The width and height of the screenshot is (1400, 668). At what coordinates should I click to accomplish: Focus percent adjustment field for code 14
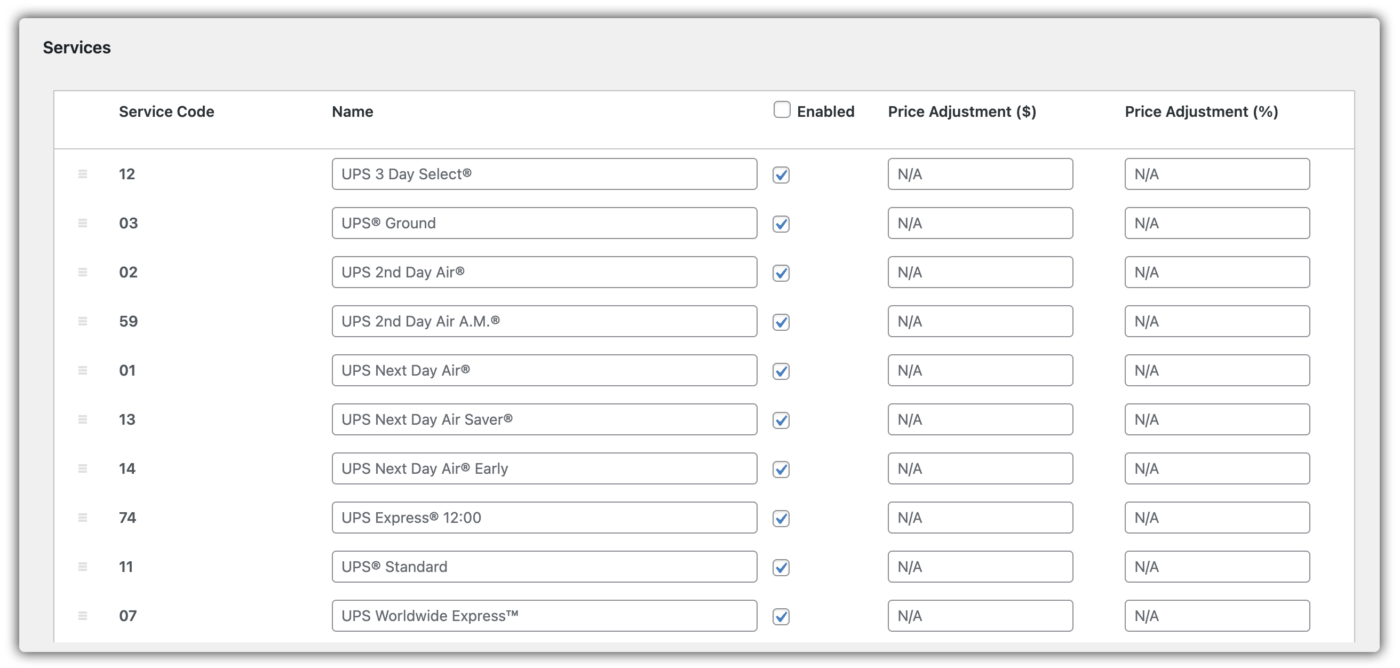pyautogui.click(x=1217, y=468)
